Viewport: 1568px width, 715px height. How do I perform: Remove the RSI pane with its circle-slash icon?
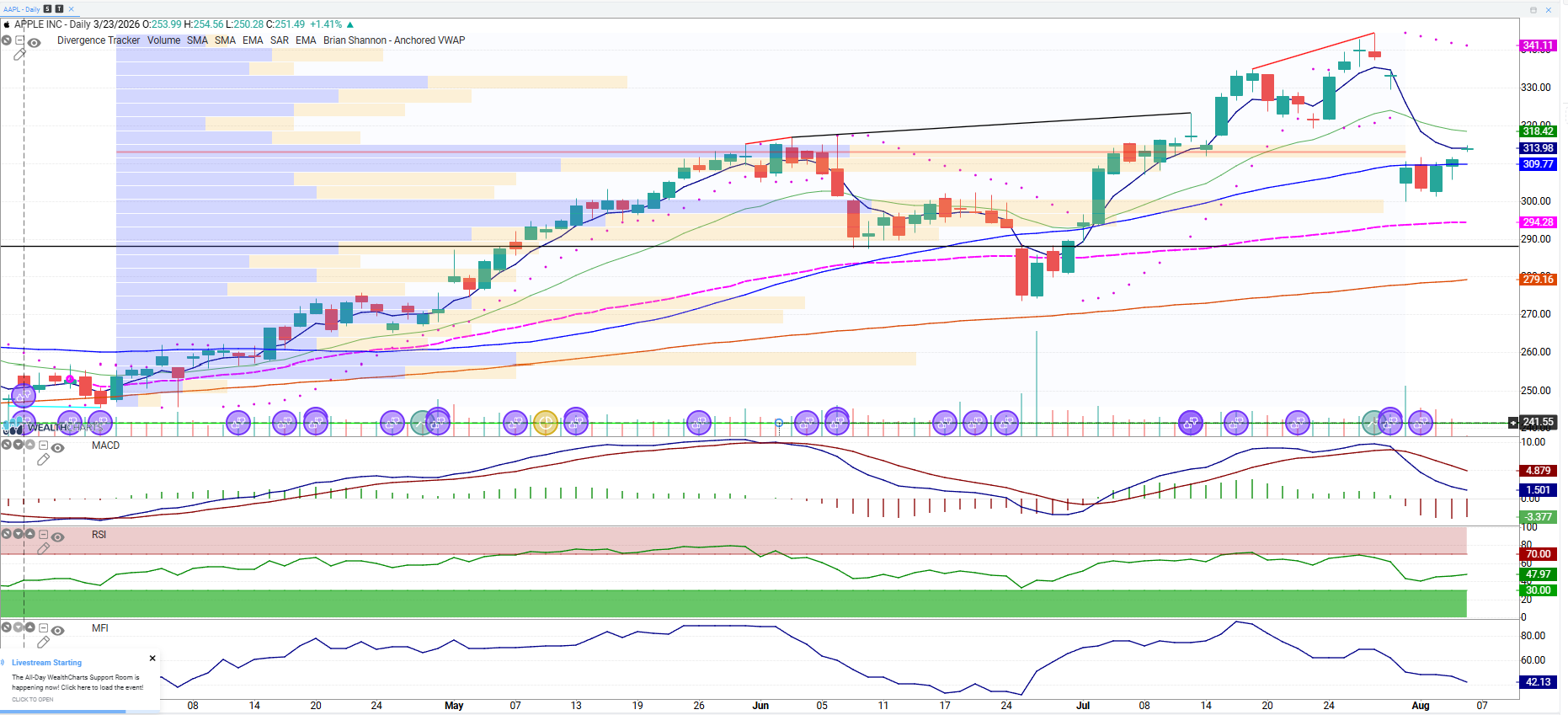coord(6,534)
